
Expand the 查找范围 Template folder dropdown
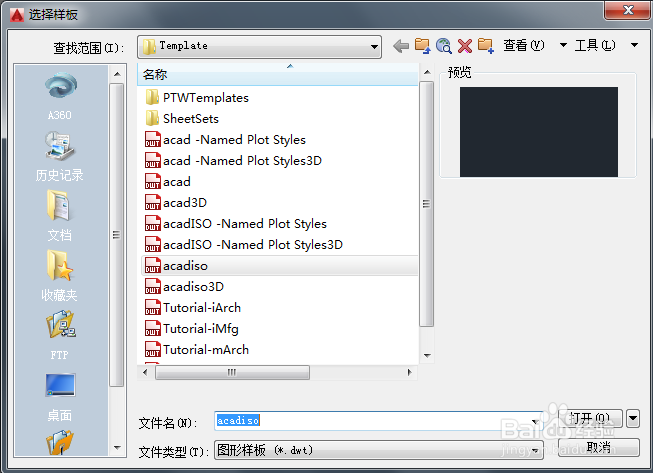pos(374,47)
